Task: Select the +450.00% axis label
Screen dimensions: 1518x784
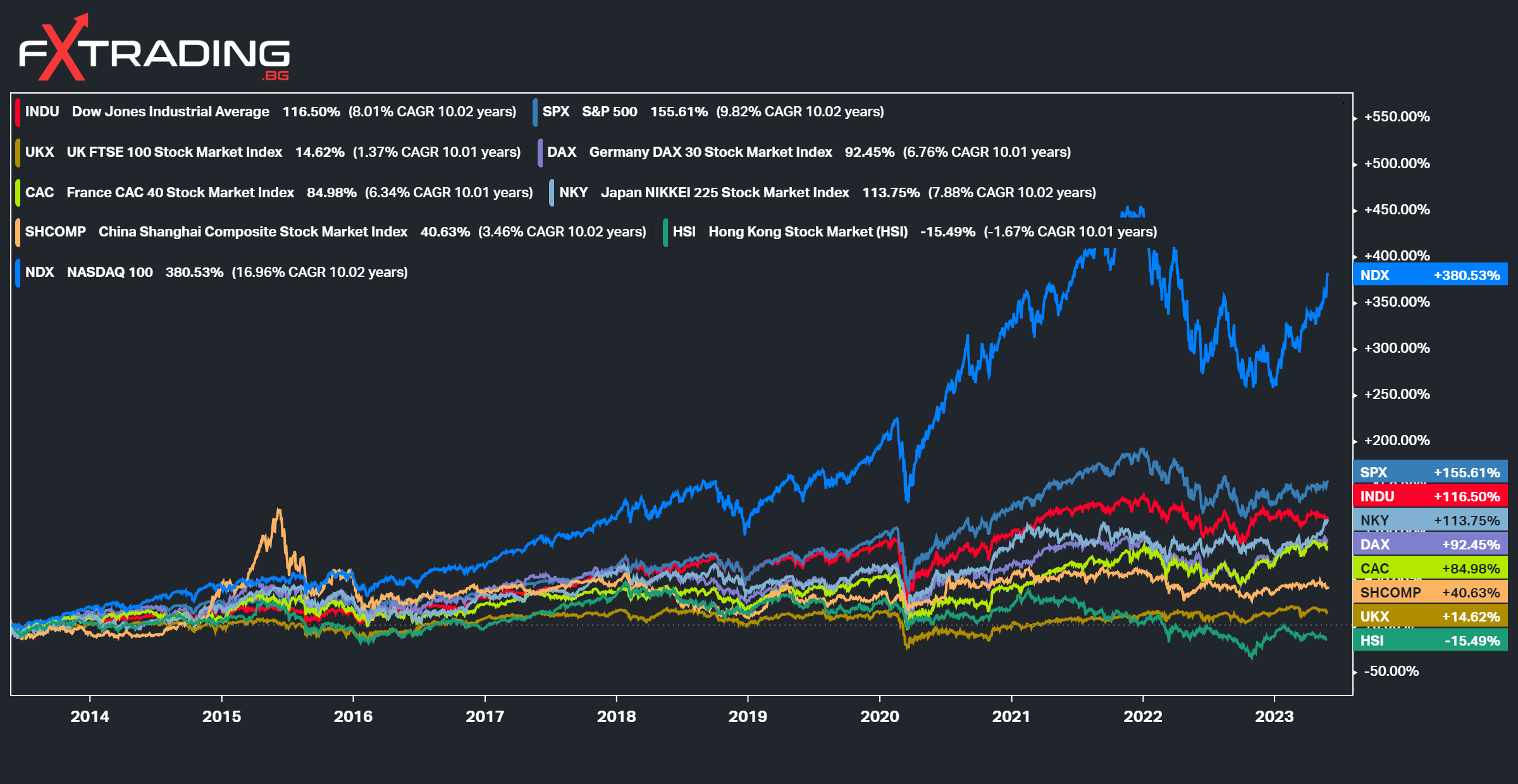Action: (1397, 210)
